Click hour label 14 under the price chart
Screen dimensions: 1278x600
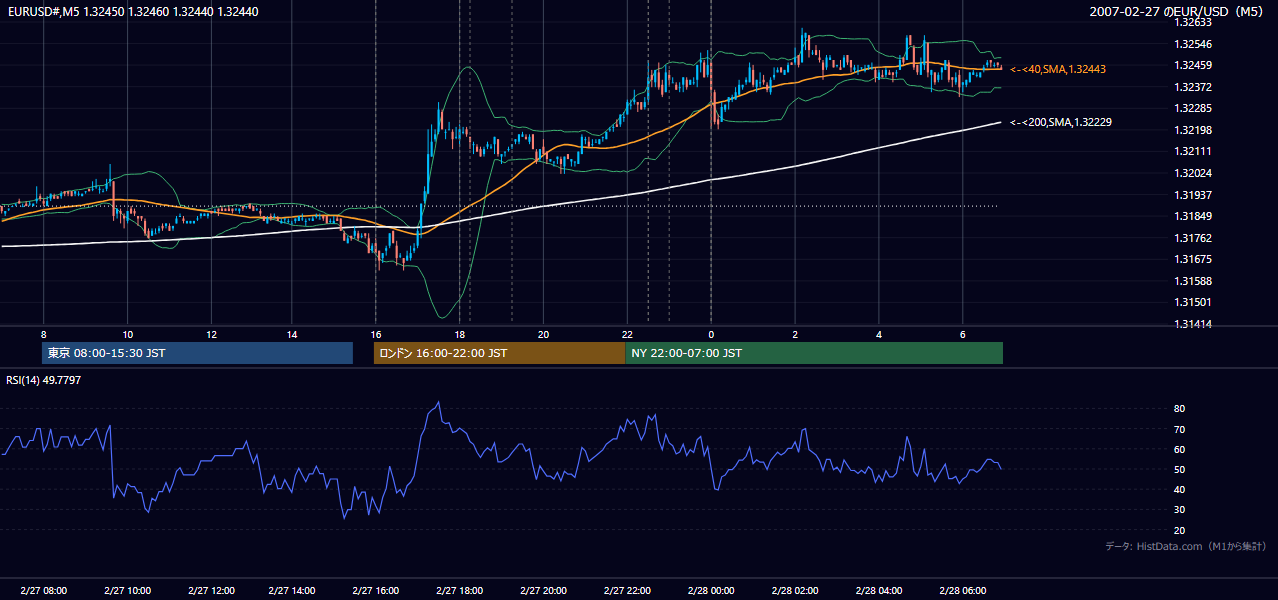point(292,334)
